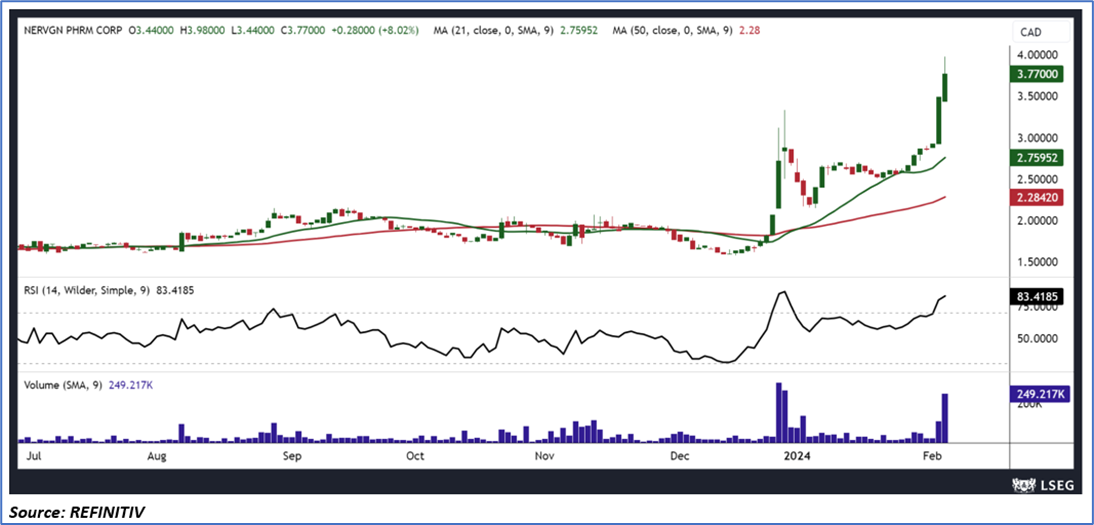1094x525 pixels.
Task: Click the Feb label on time axis
Action: tap(931, 457)
